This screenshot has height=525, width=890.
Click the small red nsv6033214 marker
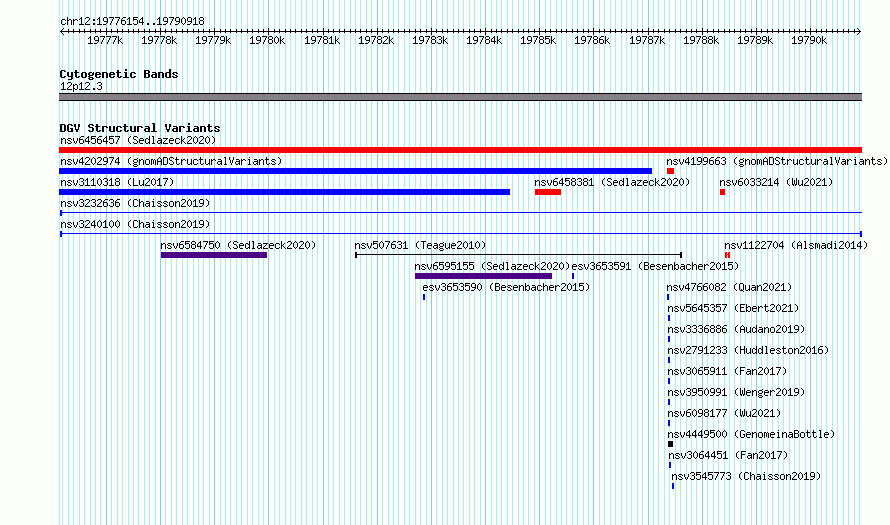[723, 192]
